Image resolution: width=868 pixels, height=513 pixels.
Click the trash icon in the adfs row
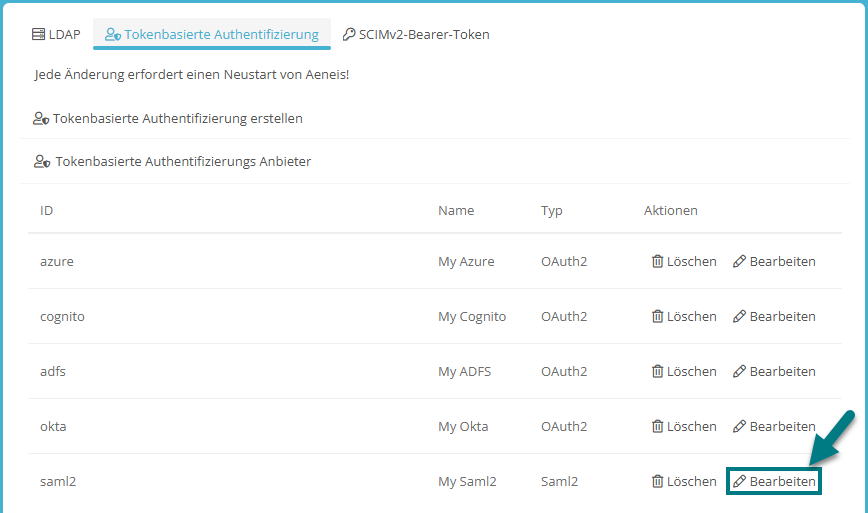tap(657, 371)
